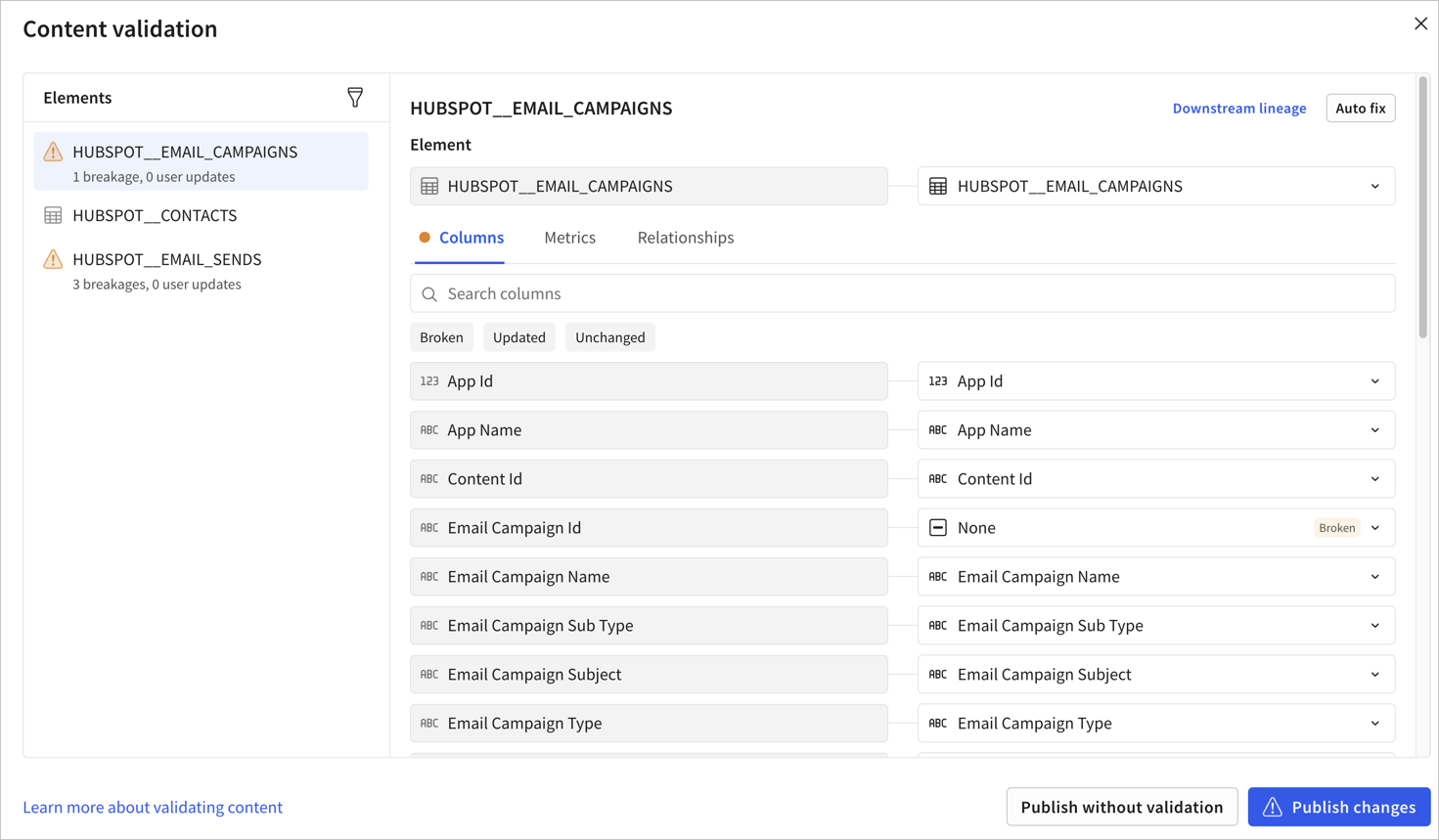Open the Email Campaign Name mapping dropdown

(x=1376, y=576)
